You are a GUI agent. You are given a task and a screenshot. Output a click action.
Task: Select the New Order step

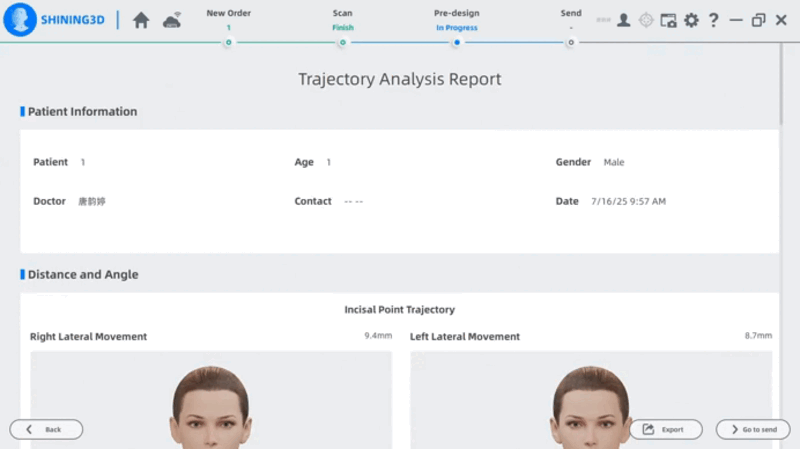click(229, 13)
